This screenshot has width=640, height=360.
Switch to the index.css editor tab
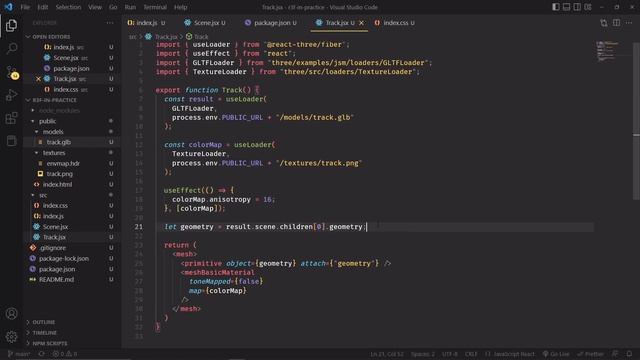point(394,23)
